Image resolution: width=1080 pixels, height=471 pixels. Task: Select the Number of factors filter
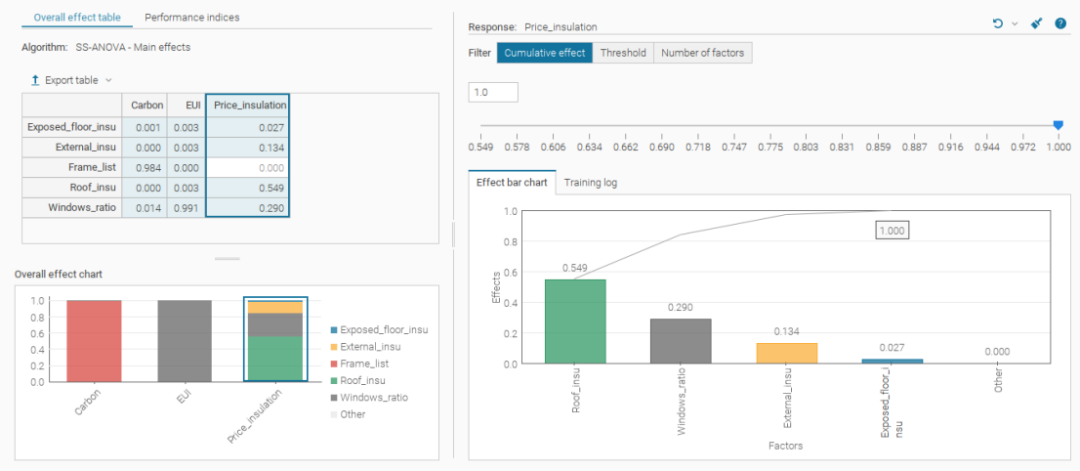[x=703, y=53]
